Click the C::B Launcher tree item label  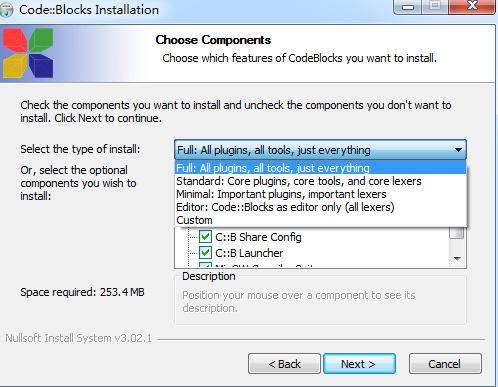coord(249,253)
